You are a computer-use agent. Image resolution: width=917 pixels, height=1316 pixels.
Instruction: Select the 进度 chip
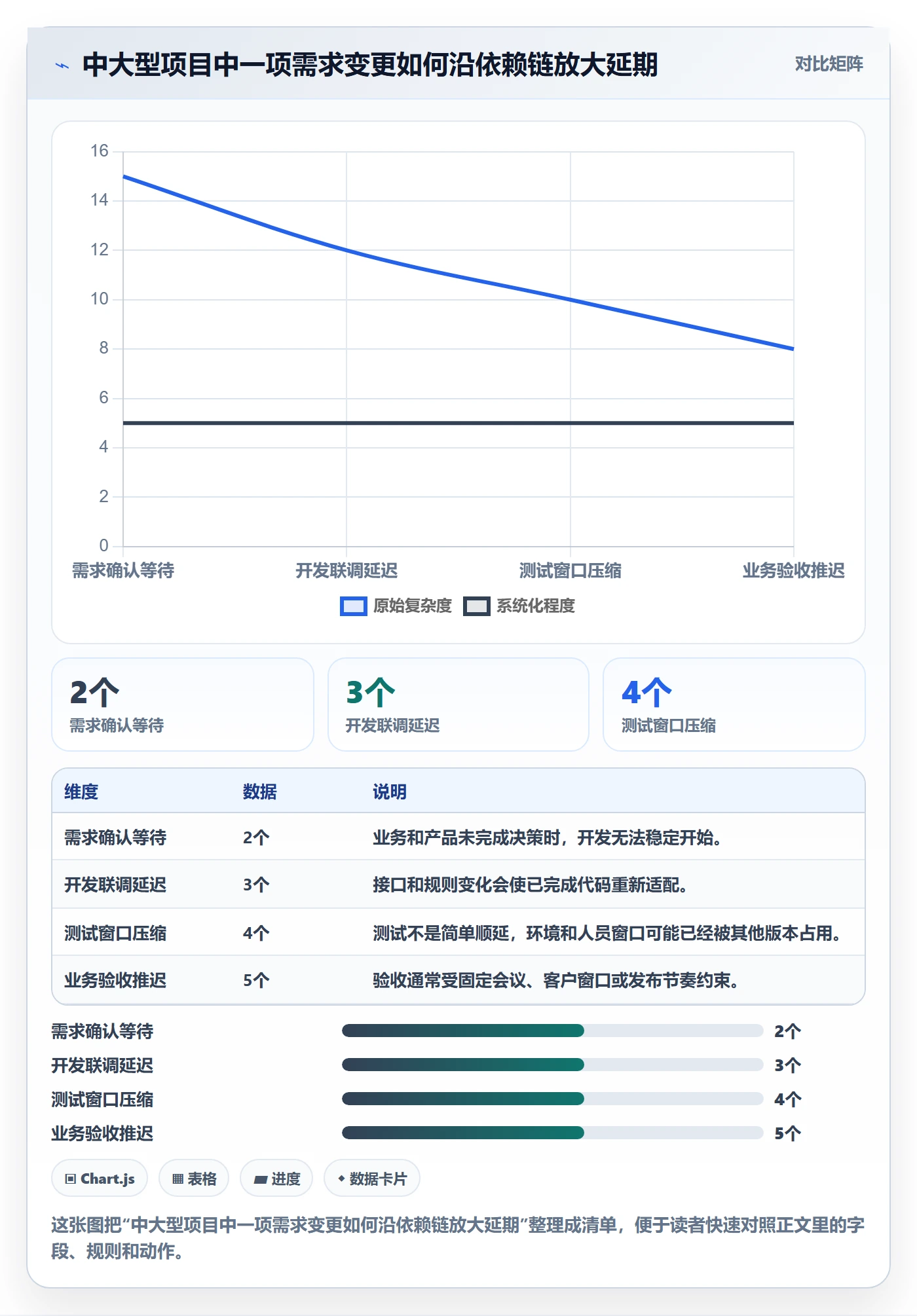coord(276,1179)
